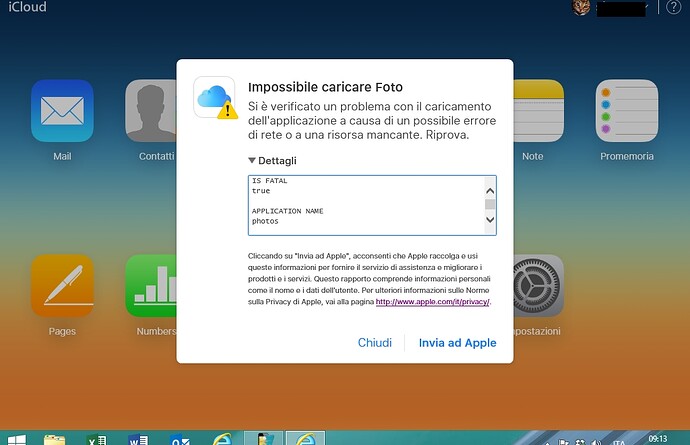Open File Explorer from the taskbar
This screenshot has width=690, height=445.
point(55,440)
